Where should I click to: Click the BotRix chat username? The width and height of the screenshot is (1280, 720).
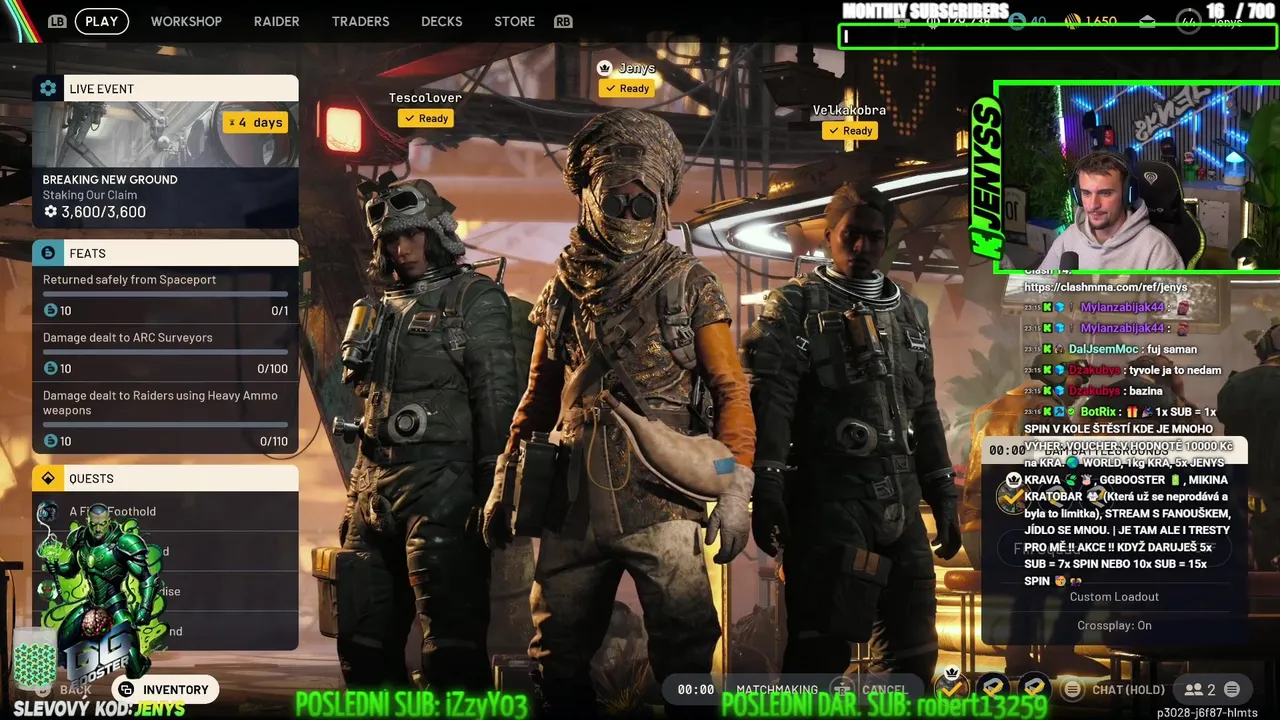tap(1098, 411)
